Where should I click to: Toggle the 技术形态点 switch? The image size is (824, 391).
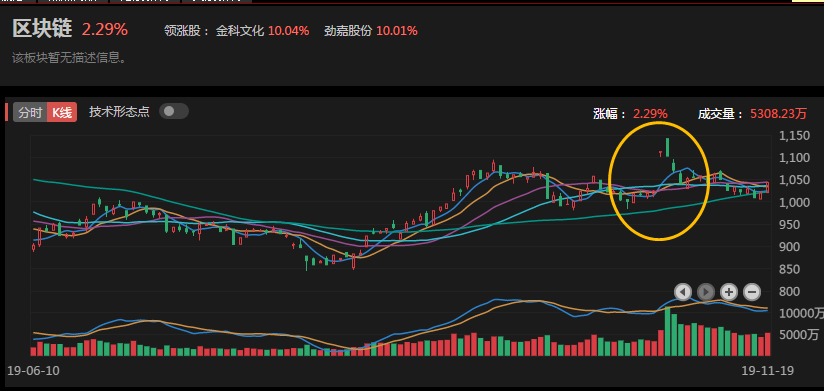point(173,111)
